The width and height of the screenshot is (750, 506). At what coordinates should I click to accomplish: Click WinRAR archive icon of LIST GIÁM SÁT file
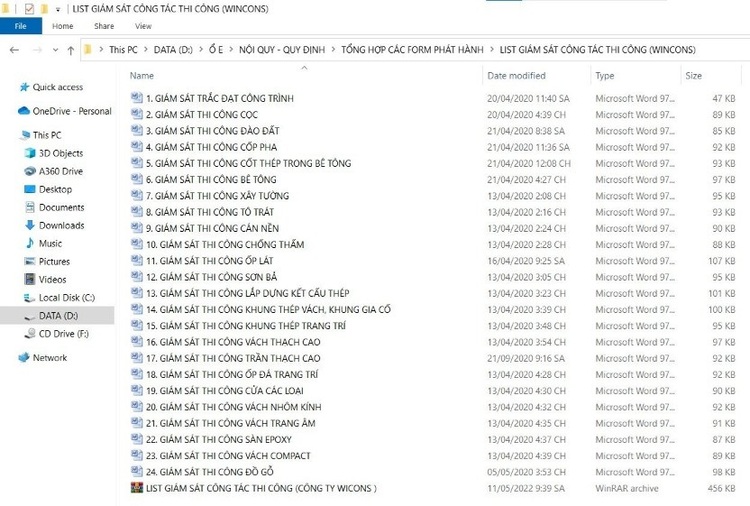coord(137,488)
